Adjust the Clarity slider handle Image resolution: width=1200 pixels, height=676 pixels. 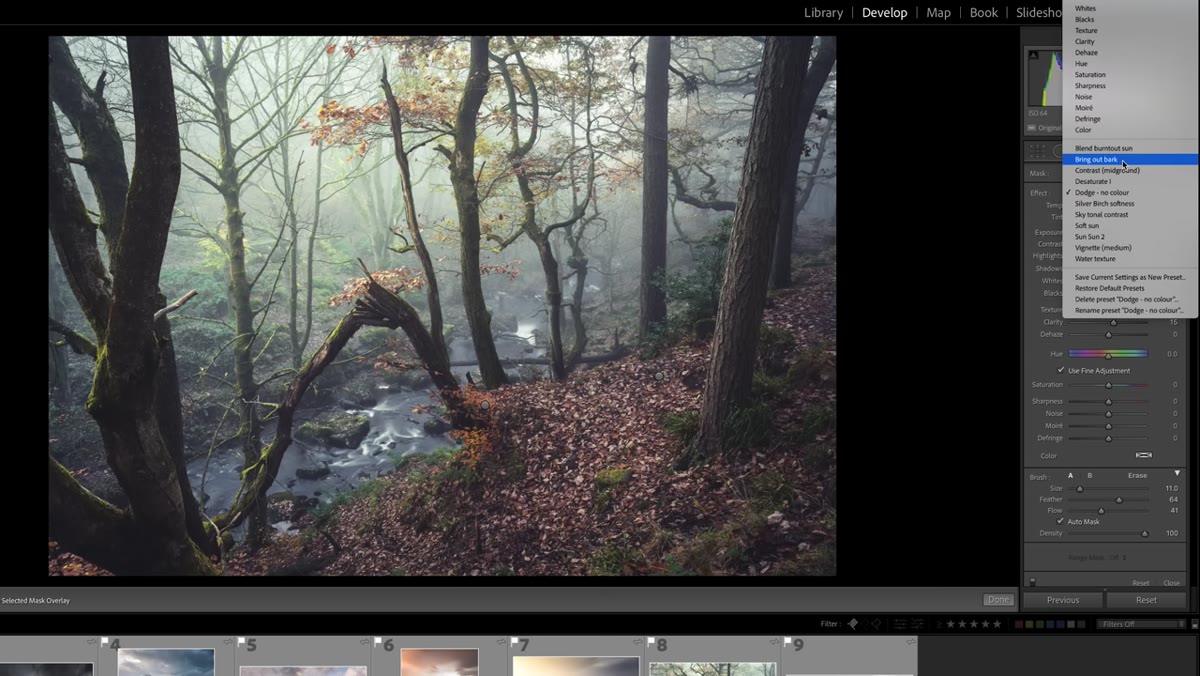pos(1113,322)
